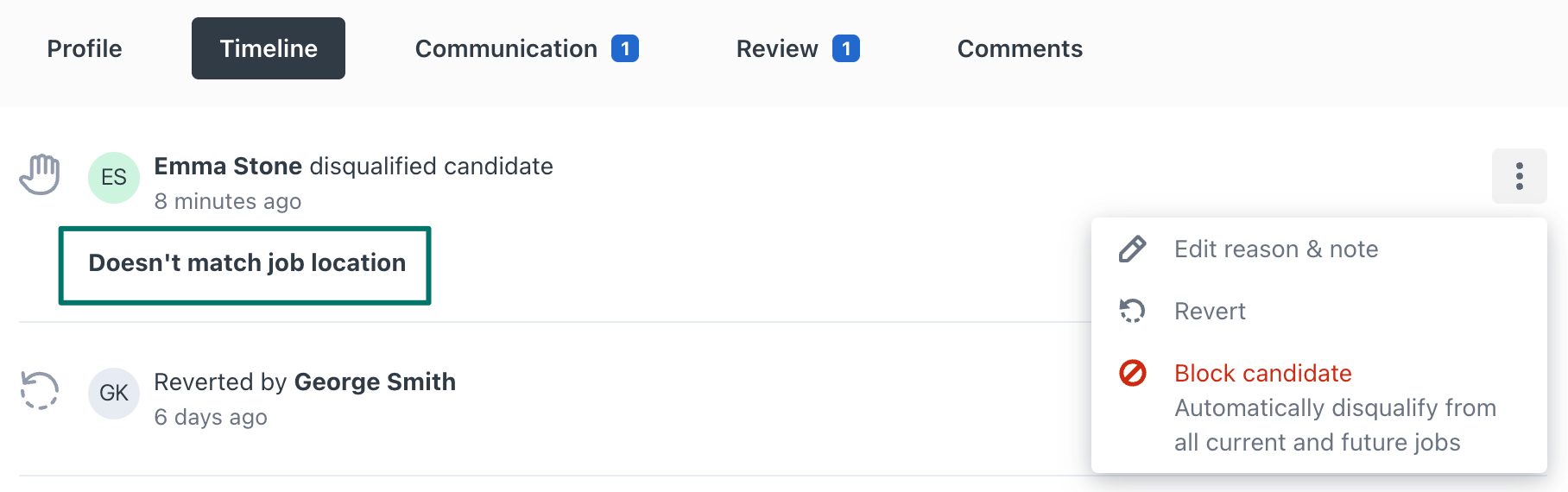The height and width of the screenshot is (492, 1568).
Task: Click the Review count badge
Action: click(846, 48)
